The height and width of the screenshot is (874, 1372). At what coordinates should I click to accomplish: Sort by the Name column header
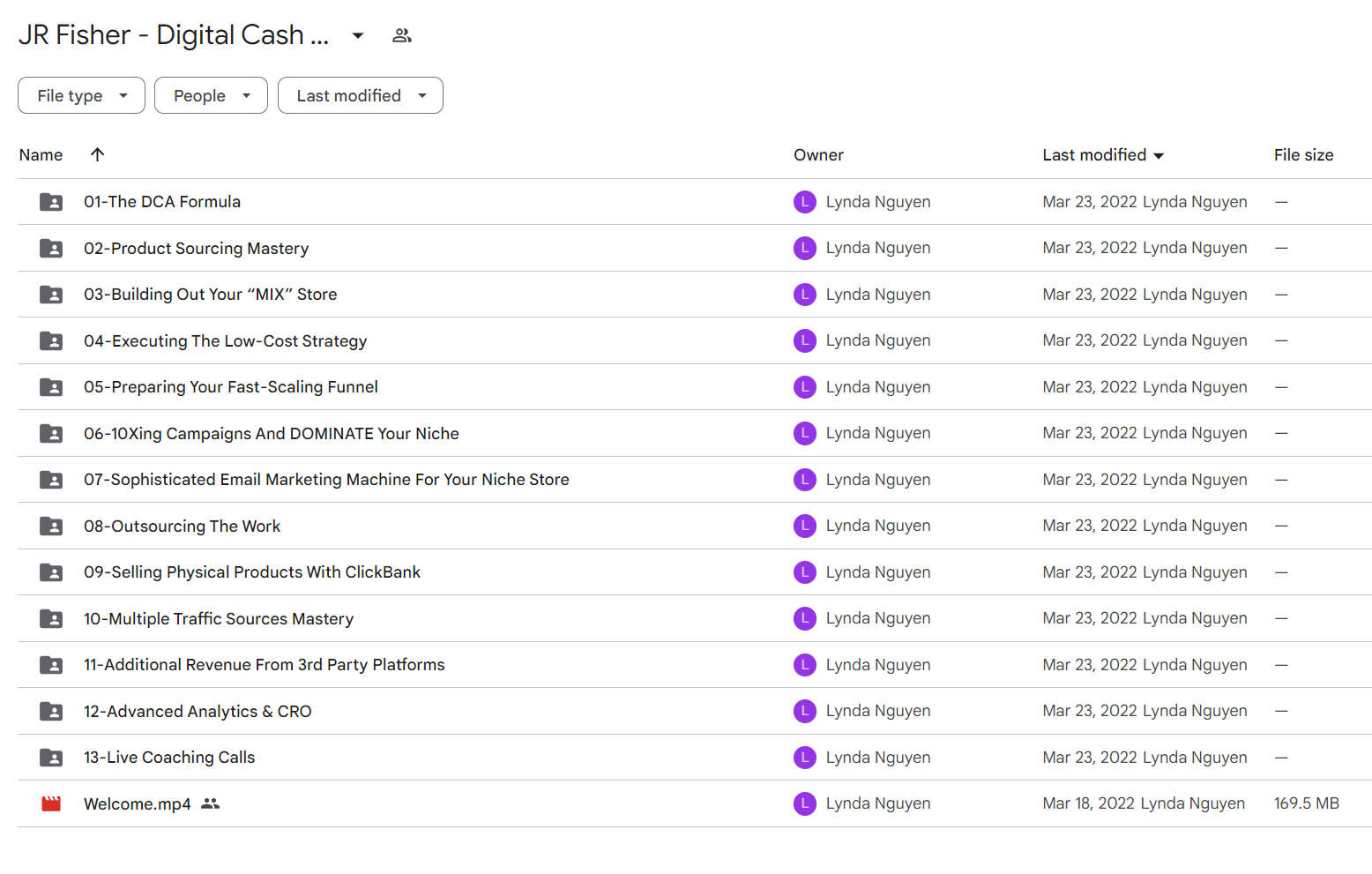click(41, 155)
